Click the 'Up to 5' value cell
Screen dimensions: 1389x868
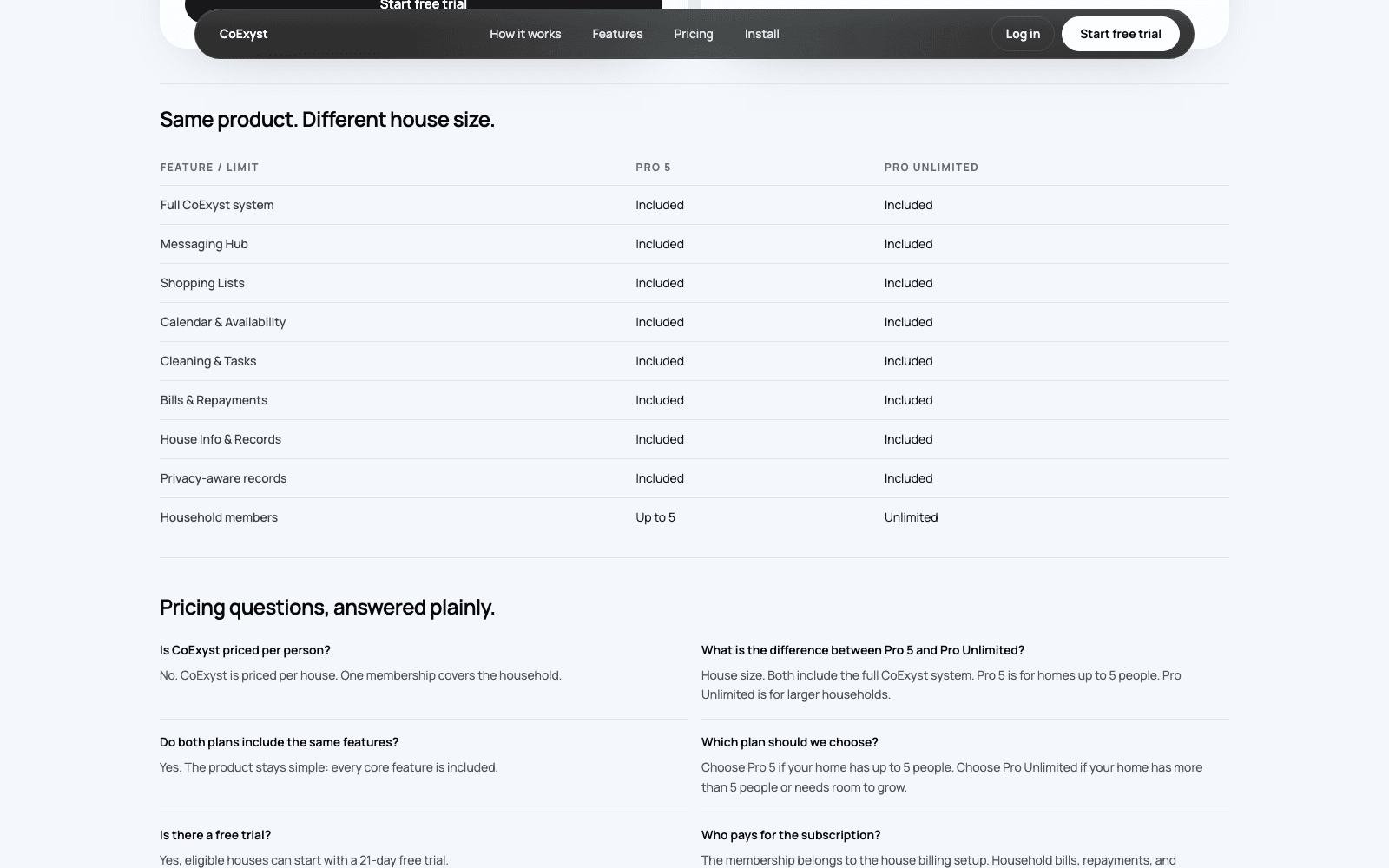pos(655,517)
